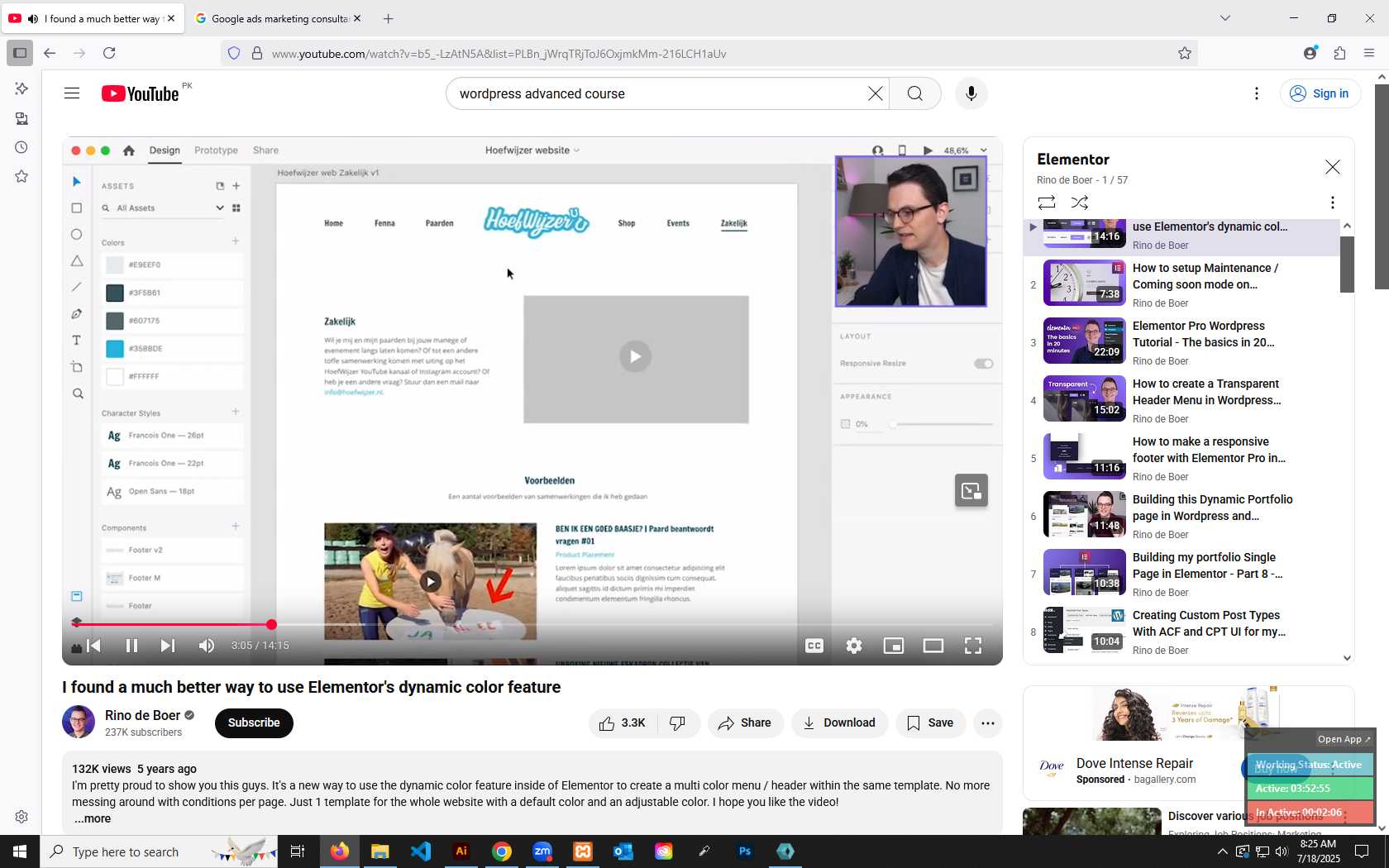Play 'Elementor Pro Wordpress Tutorial' playlist item

(1182, 342)
